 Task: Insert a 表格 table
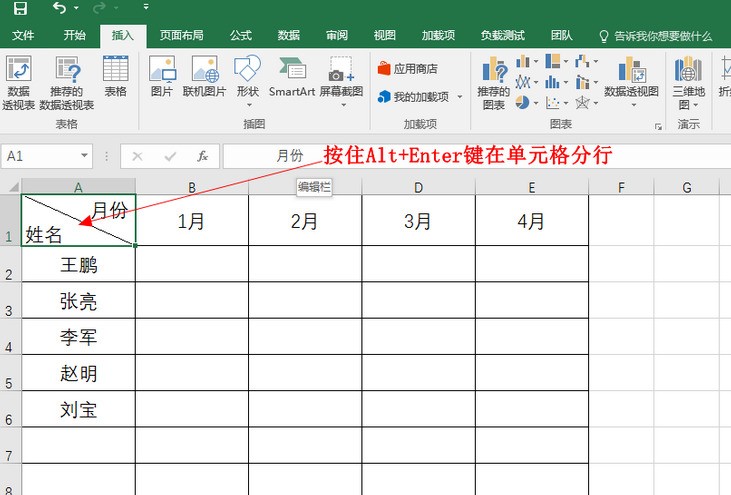(x=115, y=77)
